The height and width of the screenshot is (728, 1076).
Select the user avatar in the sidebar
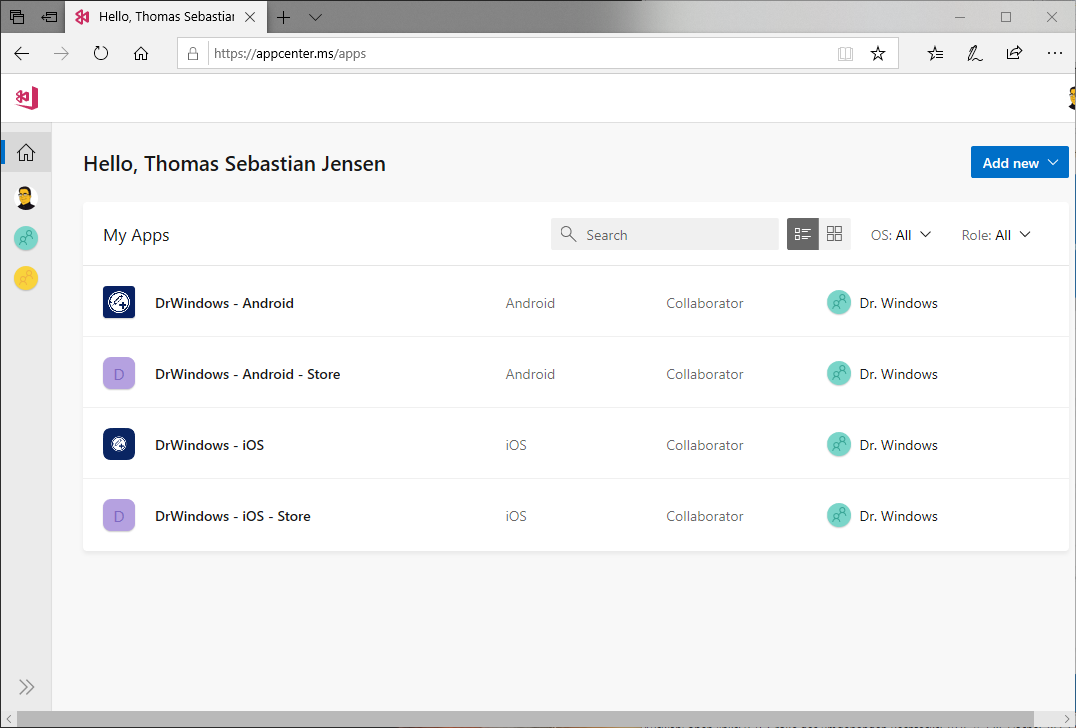click(26, 197)
